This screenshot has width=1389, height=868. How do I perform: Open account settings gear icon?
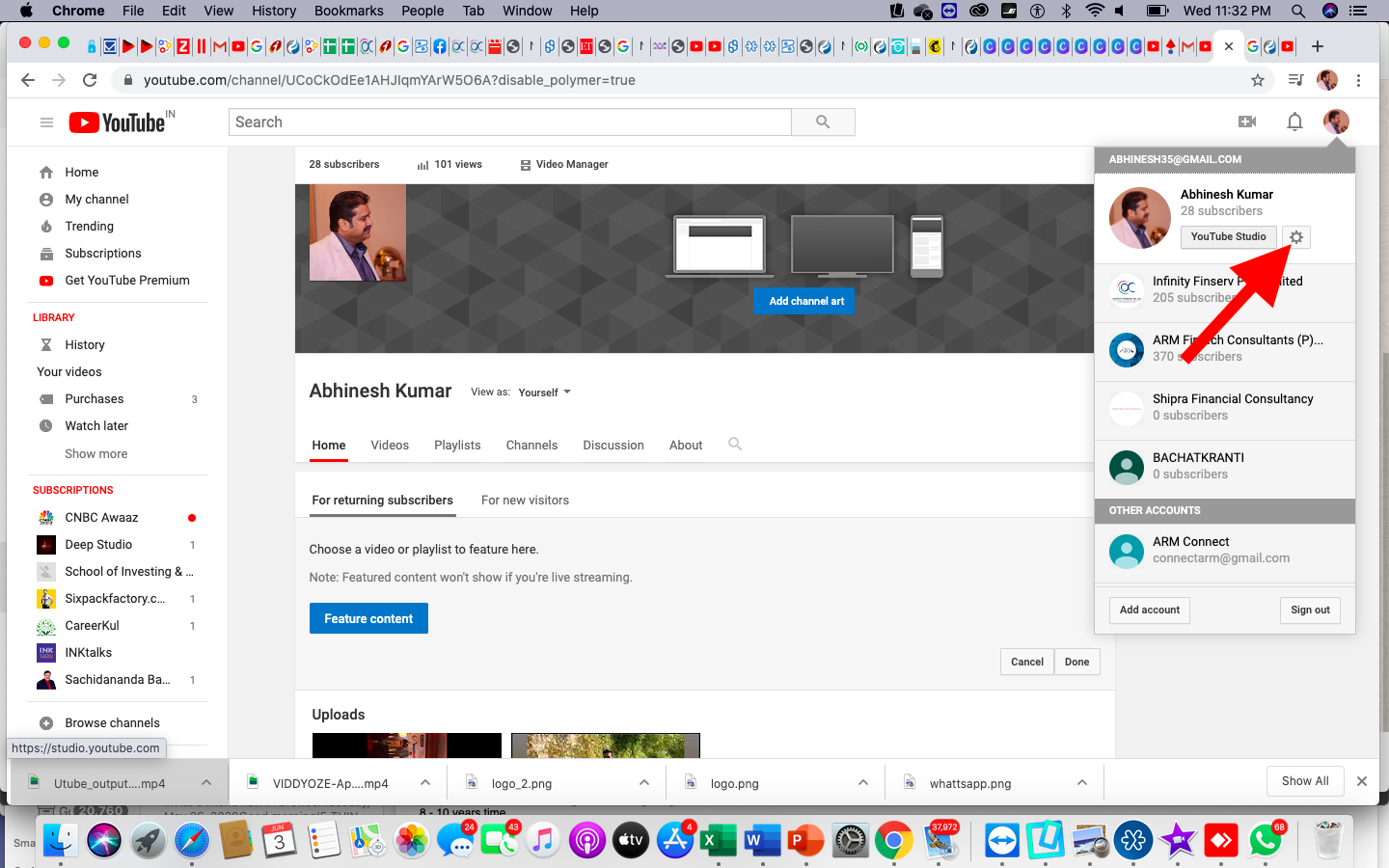[1296, 237]
